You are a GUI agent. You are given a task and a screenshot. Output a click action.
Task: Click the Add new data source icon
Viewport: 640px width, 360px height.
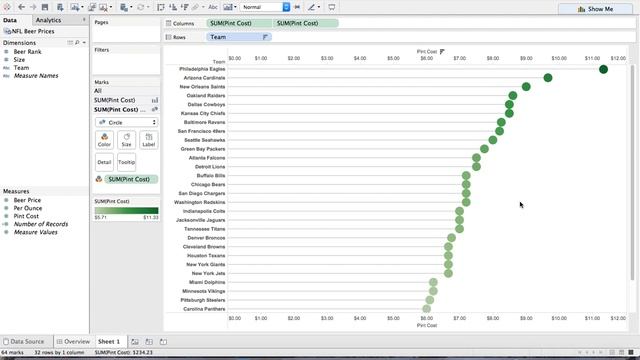click(60, 7)
